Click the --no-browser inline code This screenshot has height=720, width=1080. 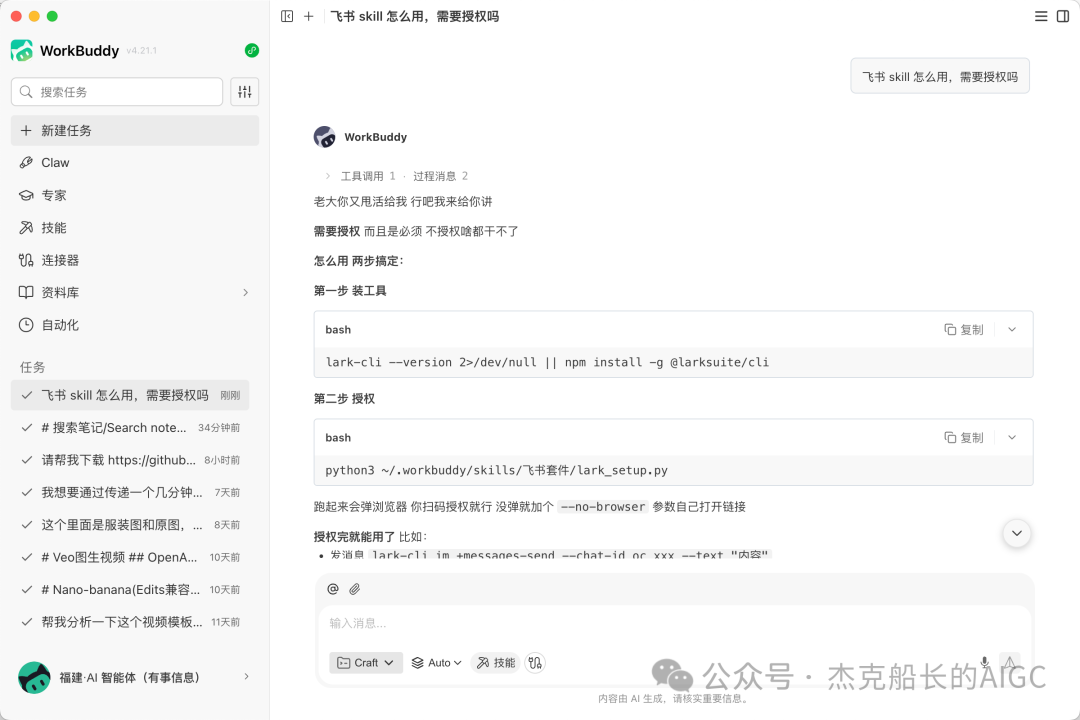click(603, 506)
